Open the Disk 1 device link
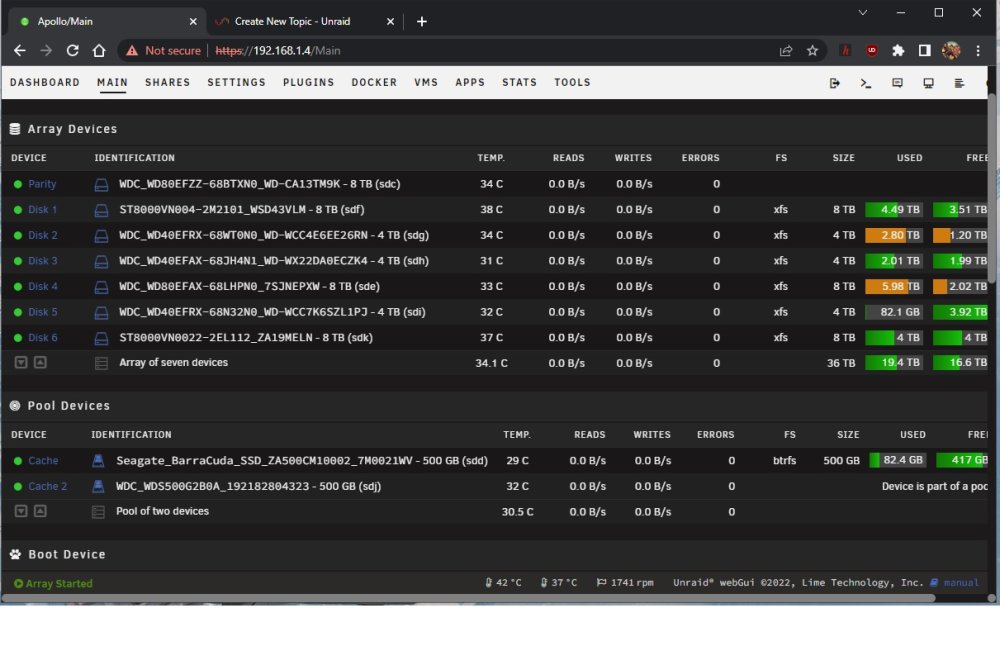 pyautogui.click(x=43, y=210)
